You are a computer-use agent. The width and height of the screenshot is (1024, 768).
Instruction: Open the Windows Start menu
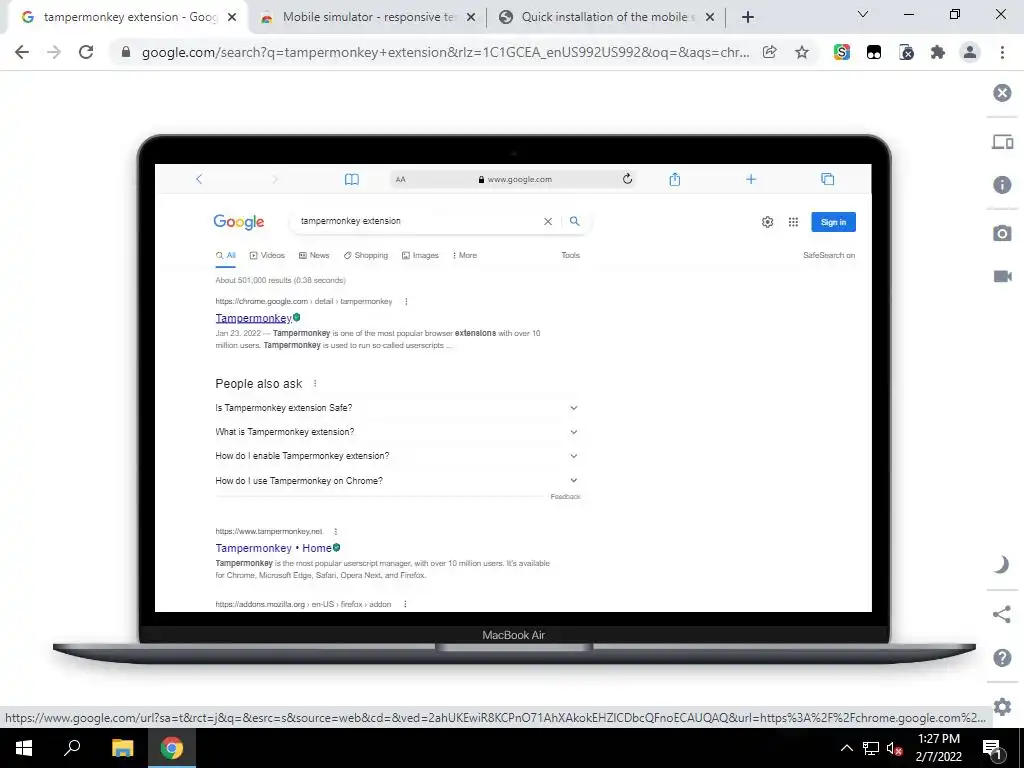pyautogui.click(x=24, y=748)
